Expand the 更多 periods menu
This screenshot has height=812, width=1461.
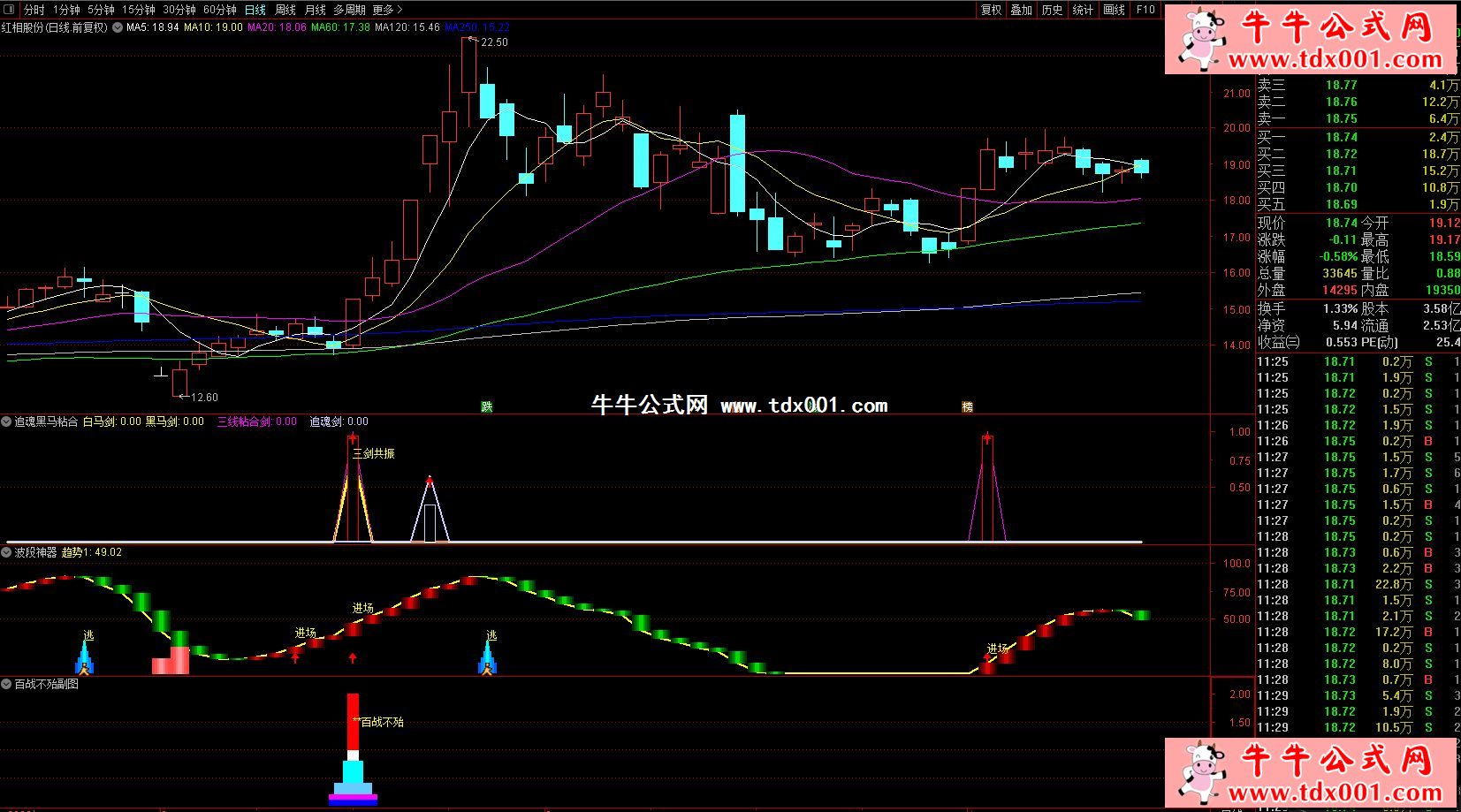tap(387, 10)
